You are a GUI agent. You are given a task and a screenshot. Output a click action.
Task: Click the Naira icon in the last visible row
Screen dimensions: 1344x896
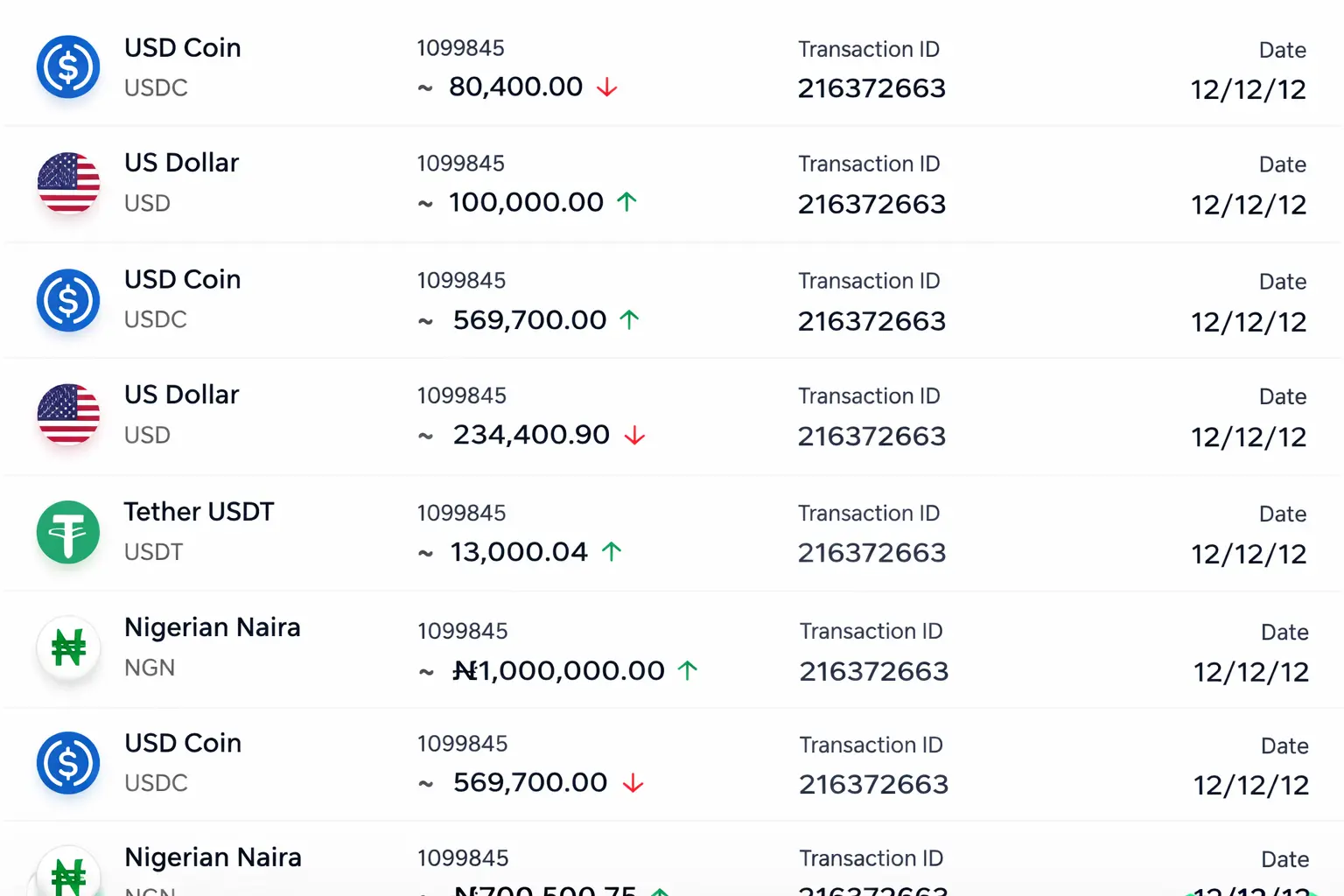pos(68,875)
